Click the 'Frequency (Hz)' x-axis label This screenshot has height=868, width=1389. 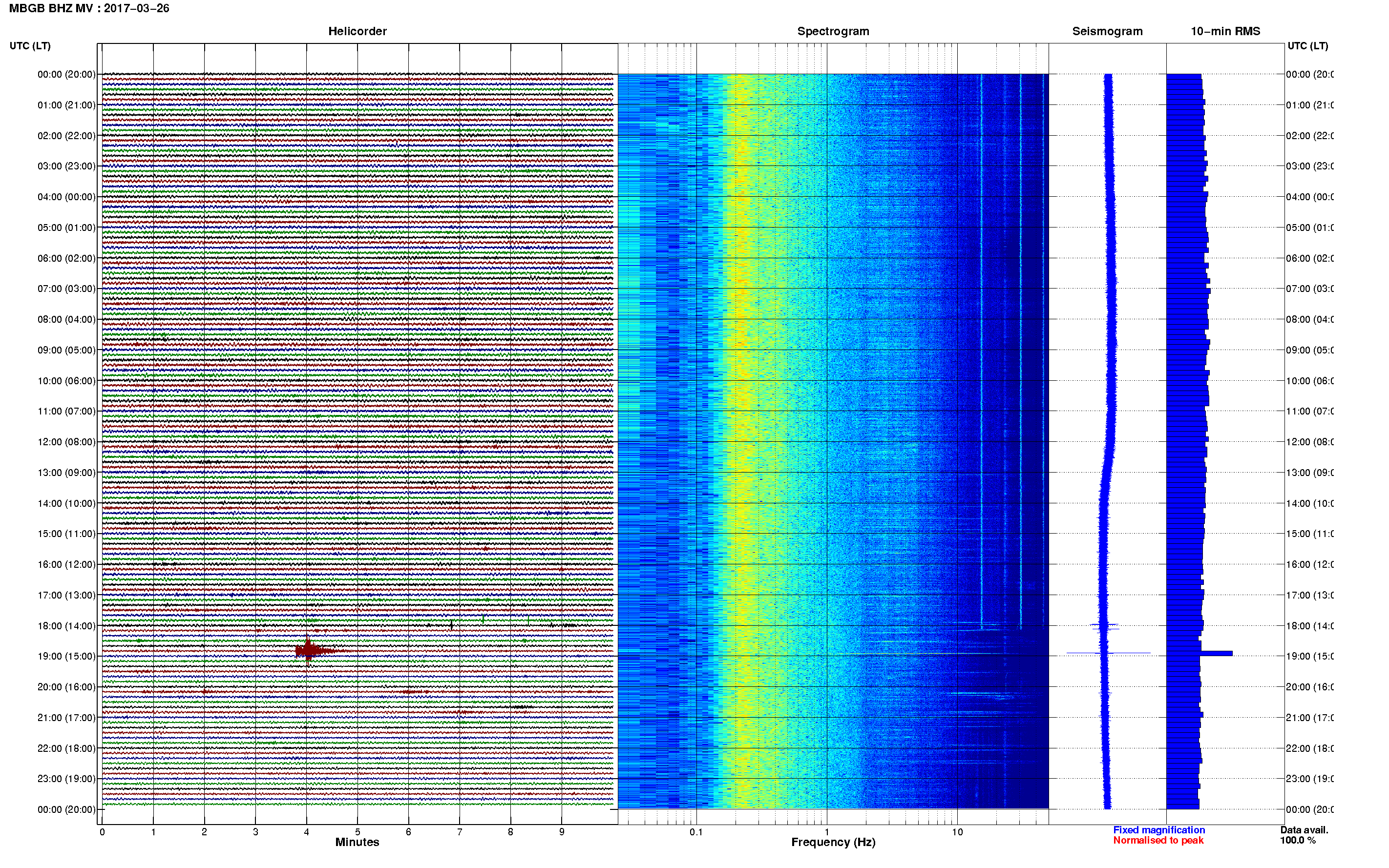click(833, 842)
